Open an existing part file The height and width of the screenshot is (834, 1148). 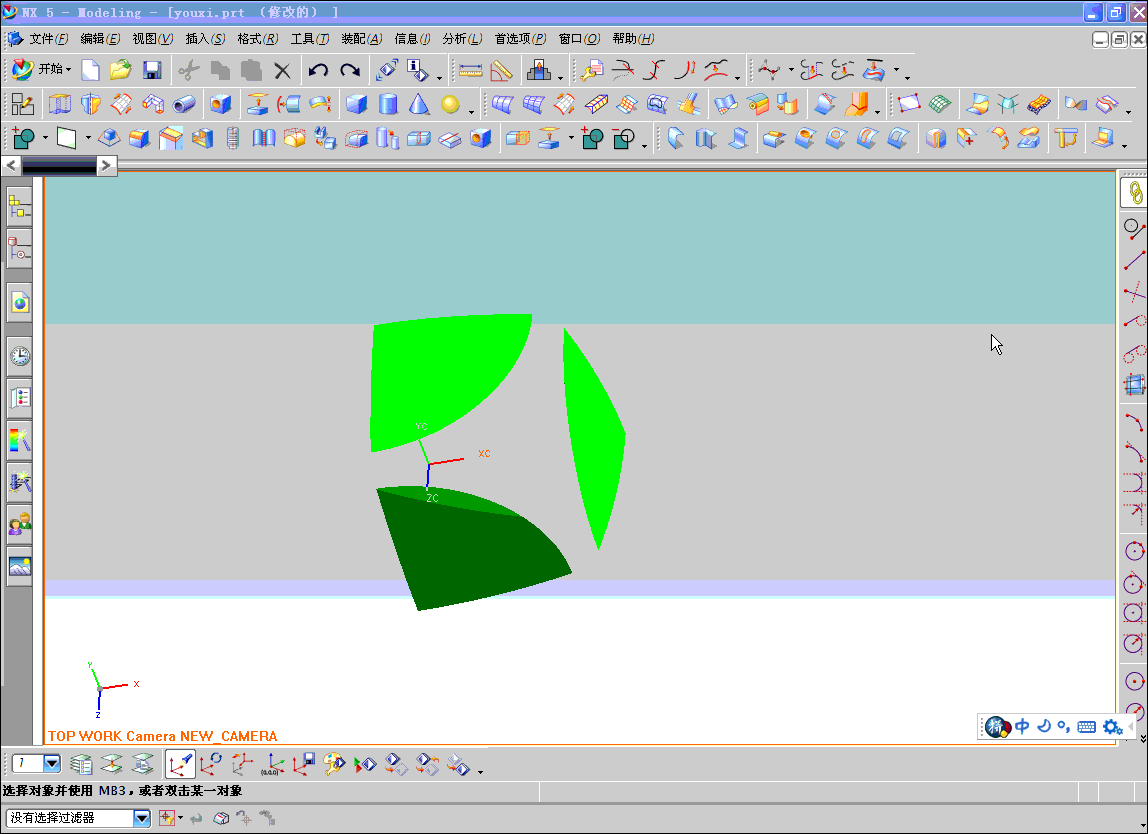(x=121, y=69)
